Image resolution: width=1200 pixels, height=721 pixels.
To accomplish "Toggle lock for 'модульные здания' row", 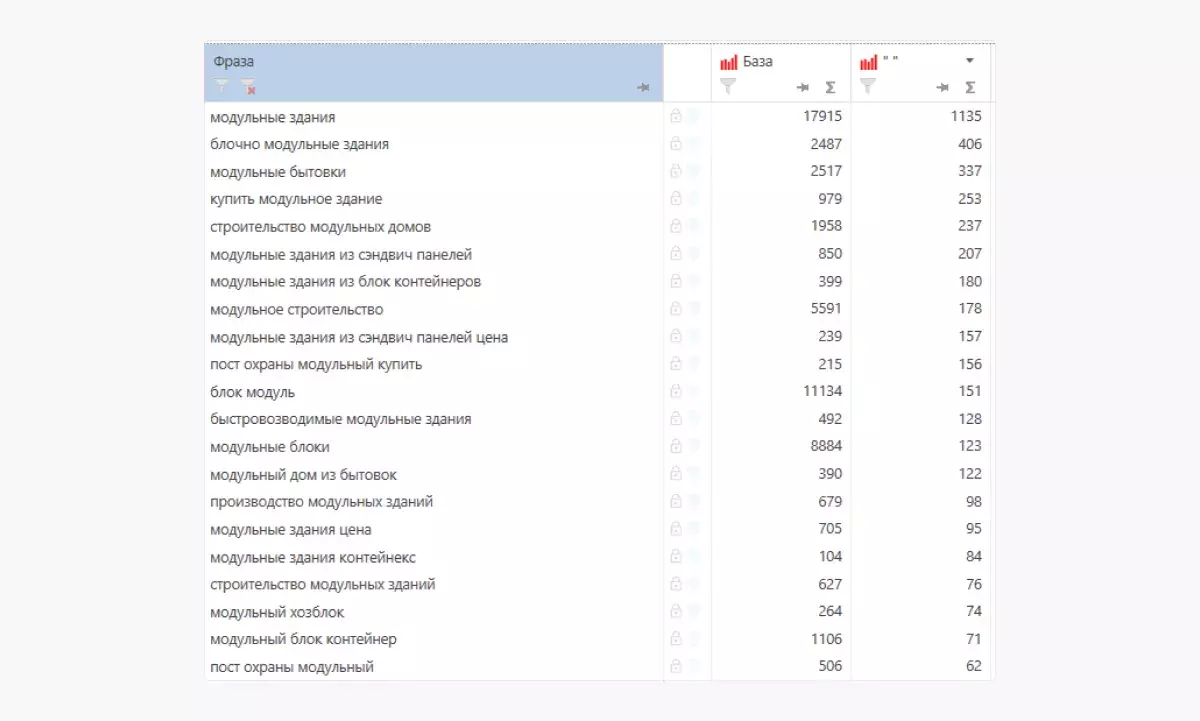I will tap(676, 117).
